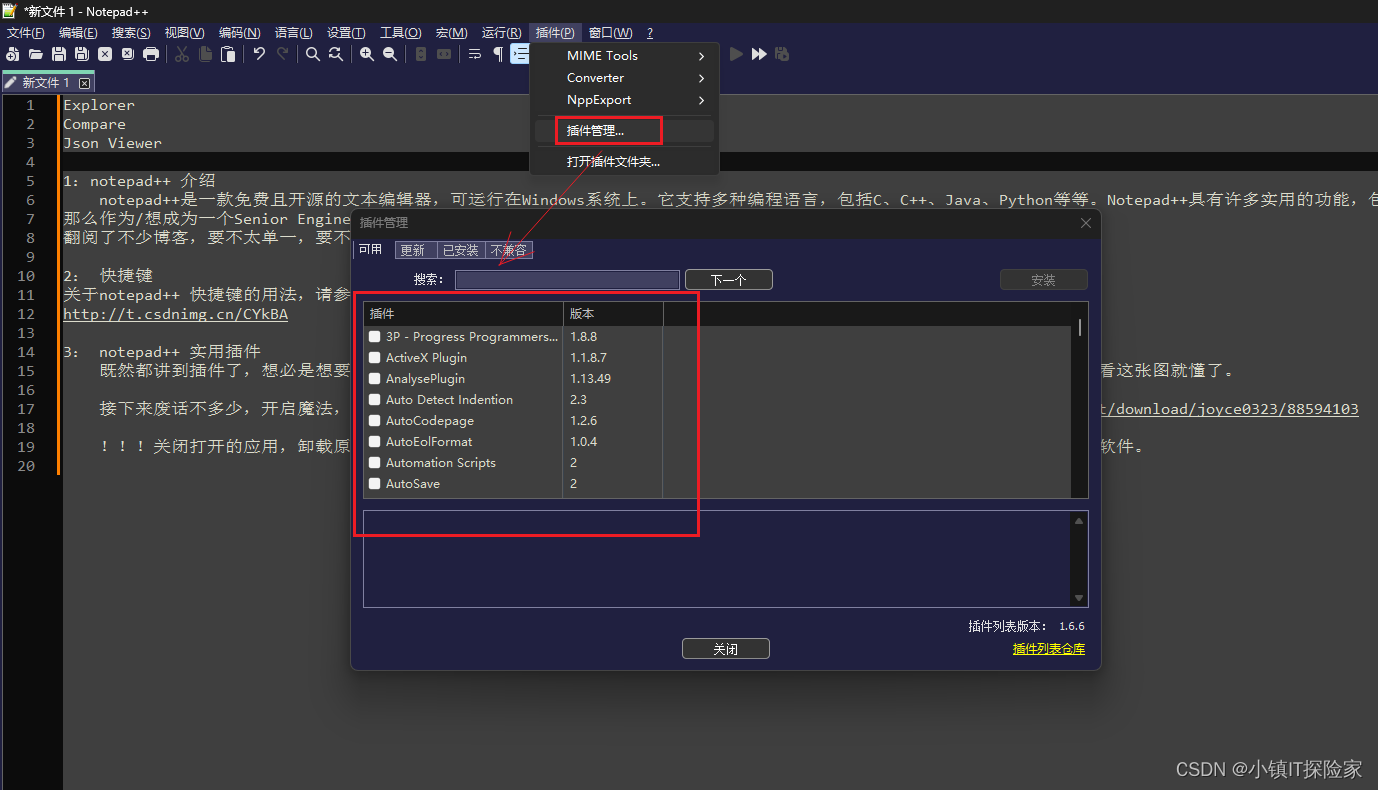Click the Paste clipboard toolbar icon
The image size is (1378, 790).
tap(228, 54)
